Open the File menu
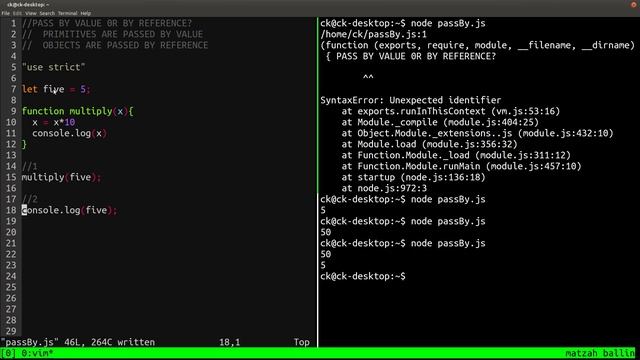Viewport: 640px width, 360px height. pyautogui.click(x=5, y=13)
